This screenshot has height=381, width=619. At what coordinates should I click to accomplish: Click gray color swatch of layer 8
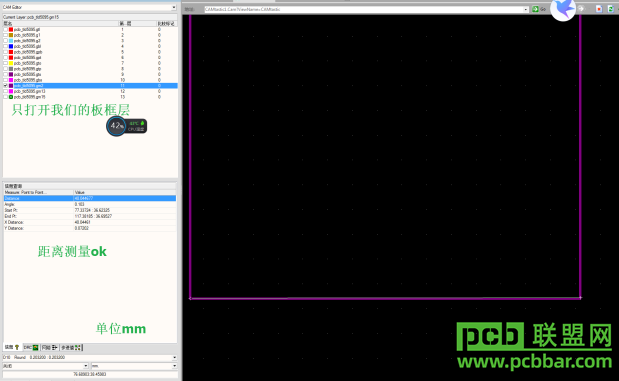(11, 69)
